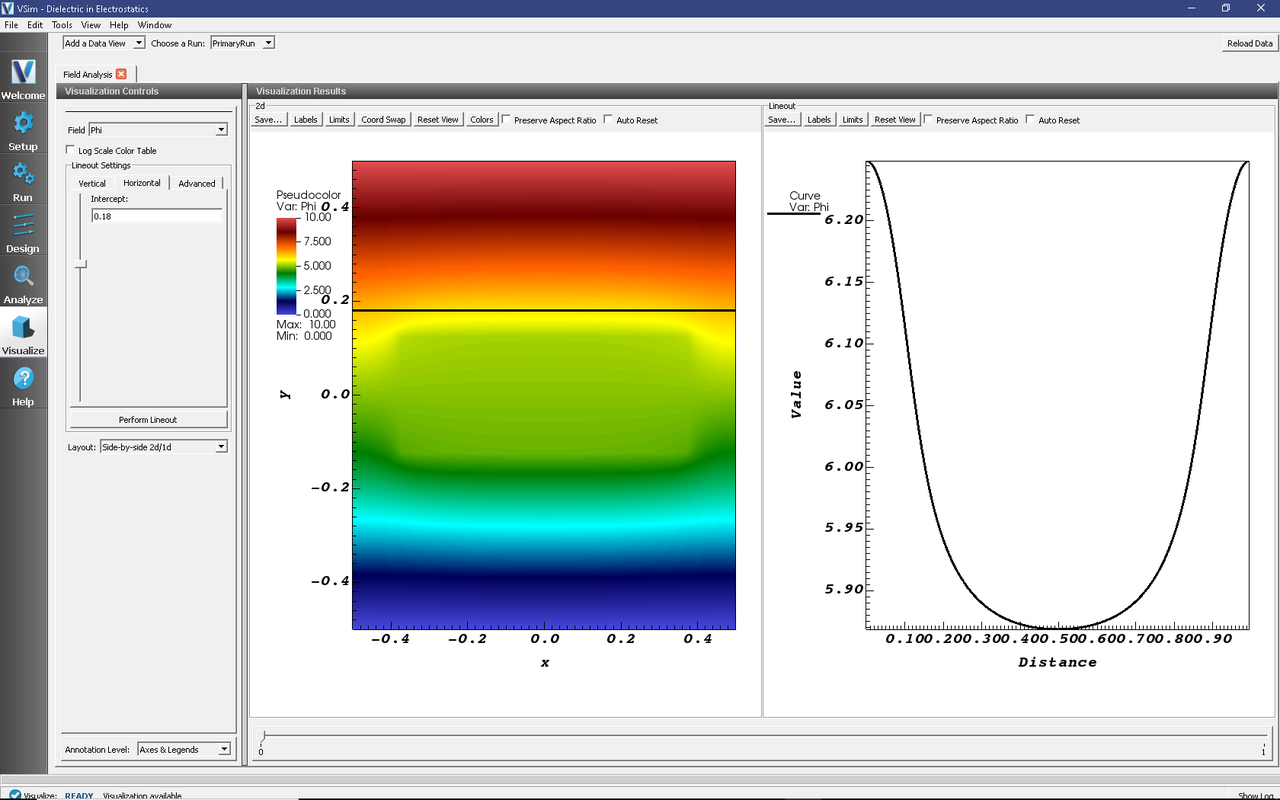Switch to the Vertical lineout tab
The image size is (1280, 800).
[92, 183]
